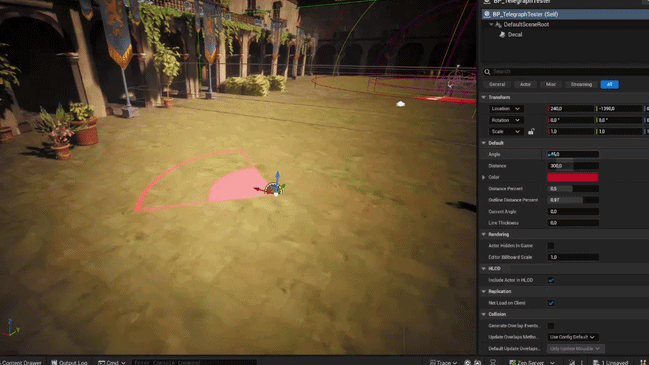Image resolution: width=649 pixels, height=365 pixels.
Task: Select the General filter tab
Action: [497, 84]
